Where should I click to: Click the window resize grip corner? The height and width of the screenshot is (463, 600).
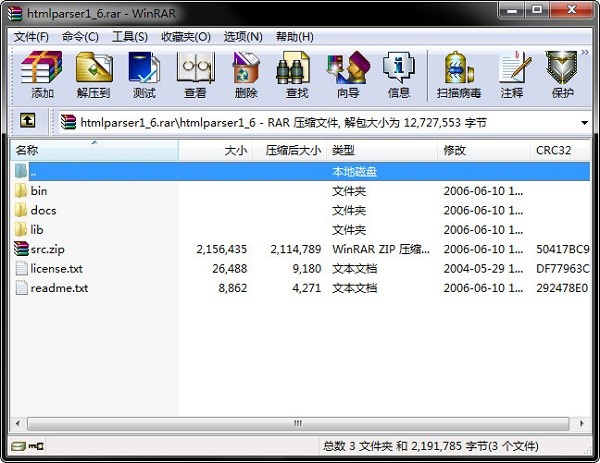pos(587,451)
